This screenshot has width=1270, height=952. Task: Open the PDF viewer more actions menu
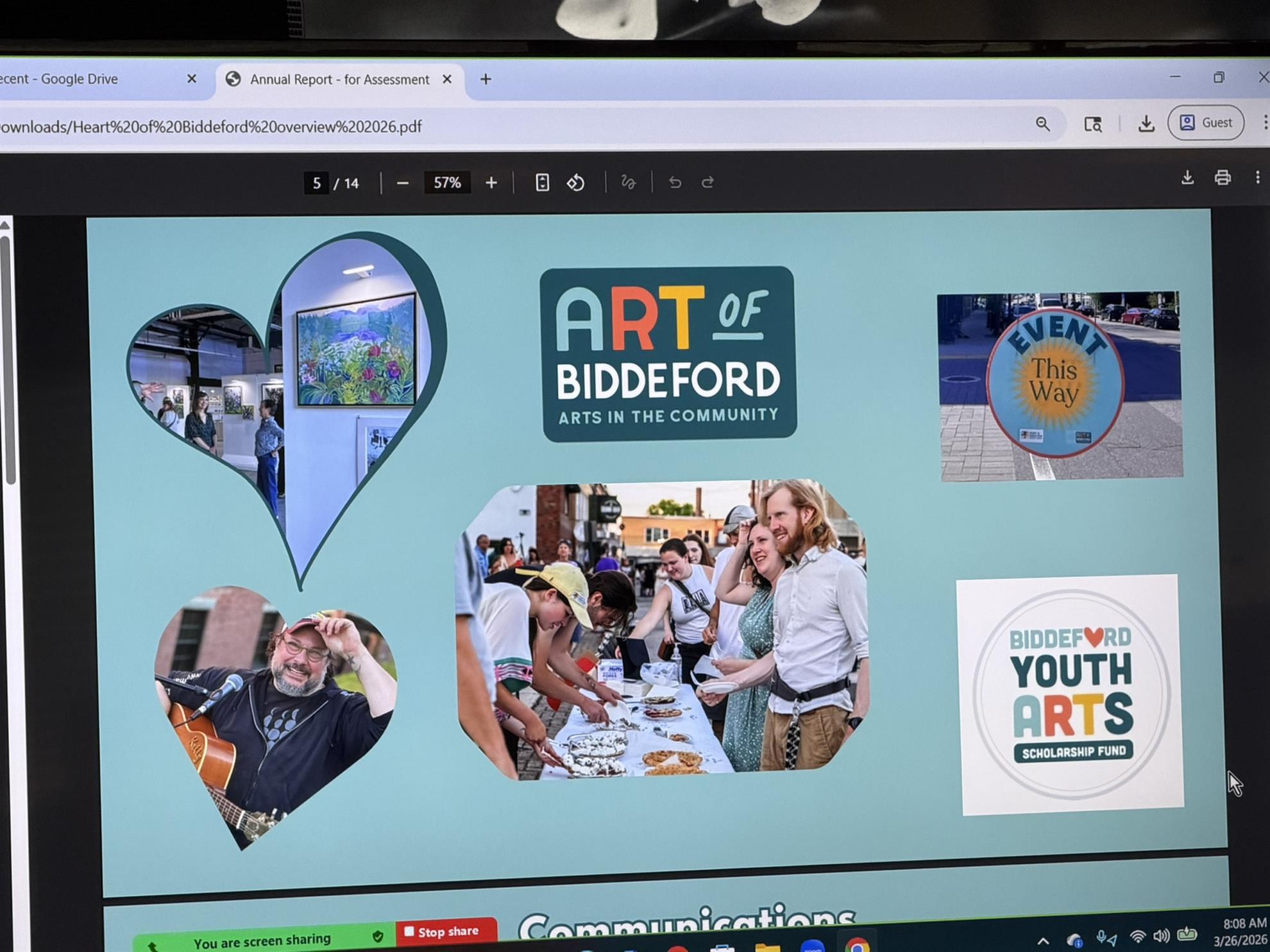(1257, 178)
